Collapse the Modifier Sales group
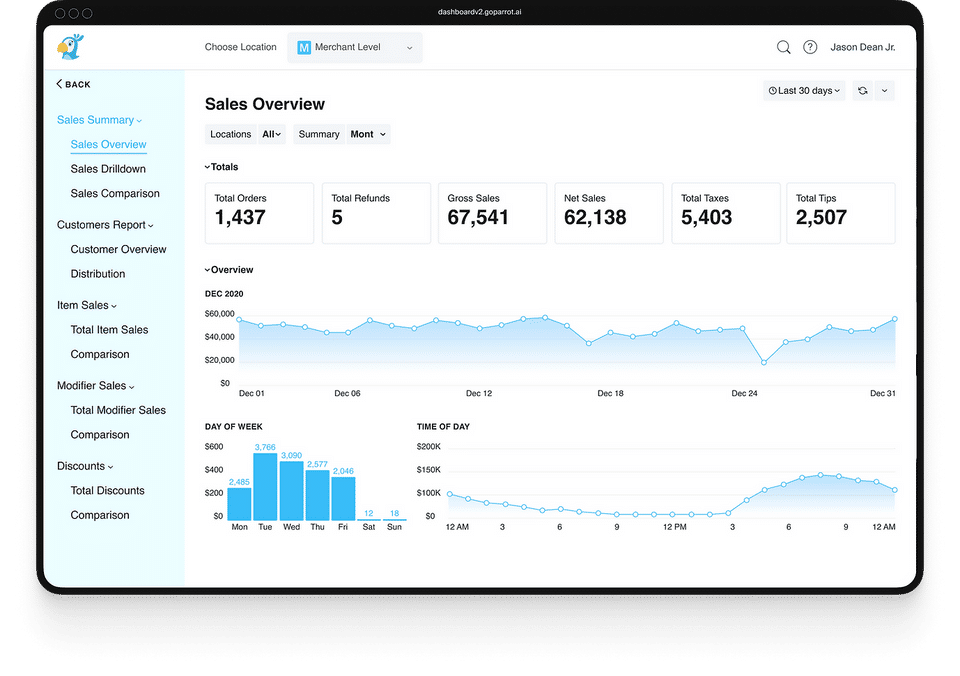 tap(95, 386)
